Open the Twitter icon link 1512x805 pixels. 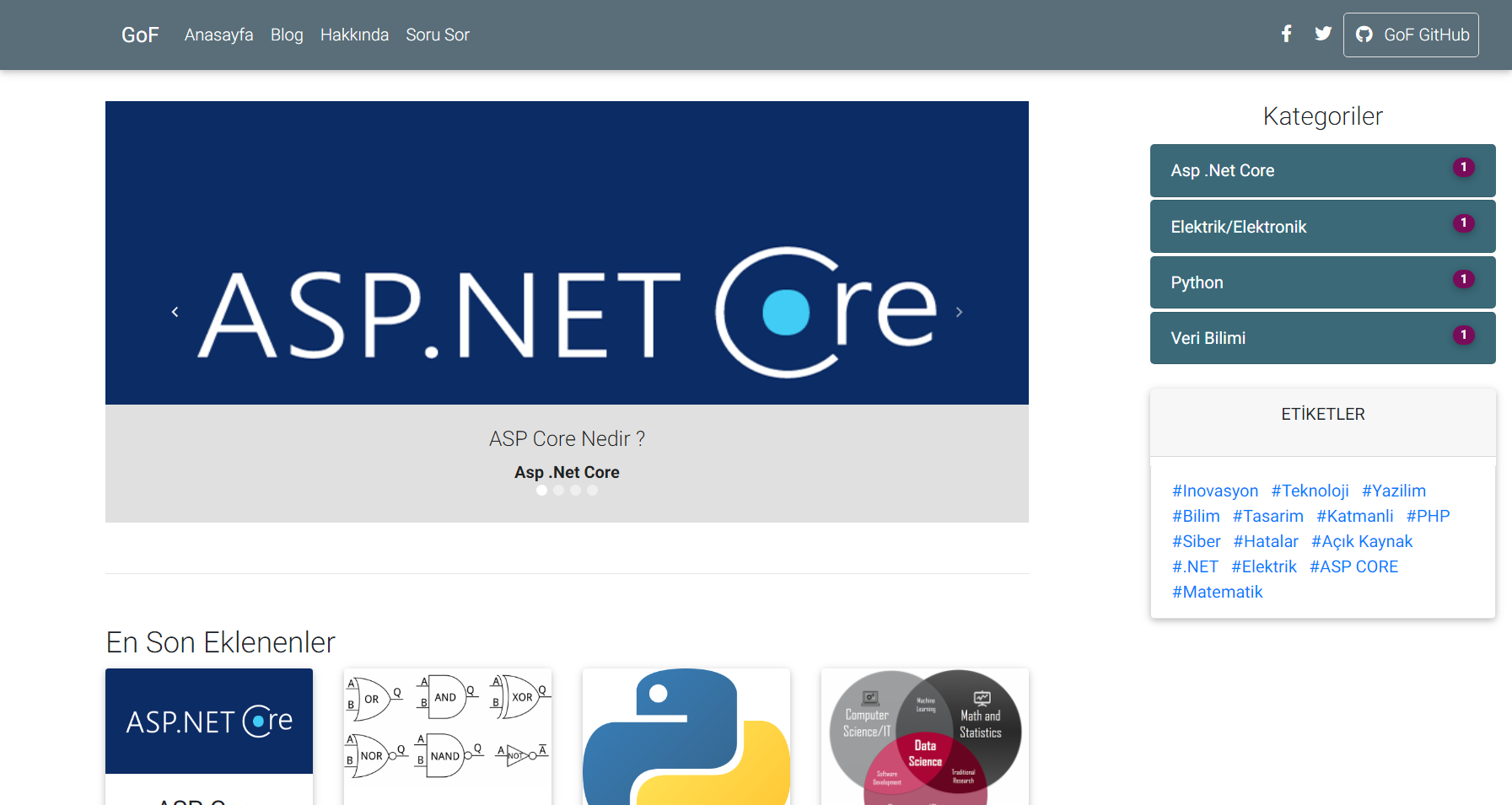[x=1323, y=34]
